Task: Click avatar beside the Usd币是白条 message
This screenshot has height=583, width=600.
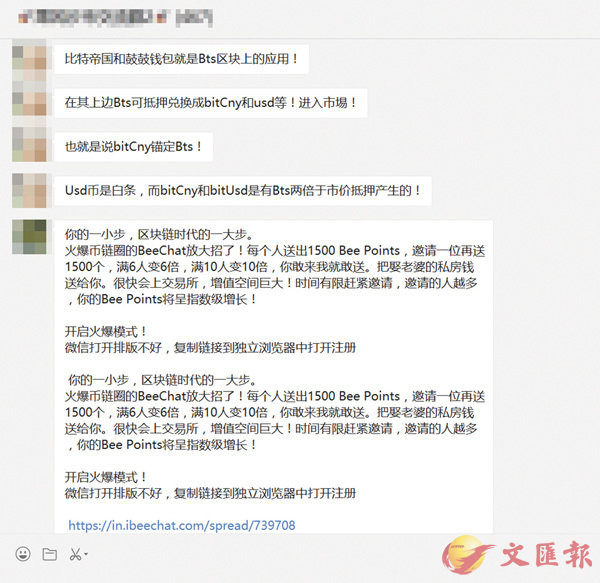Action: click(29, 191)
